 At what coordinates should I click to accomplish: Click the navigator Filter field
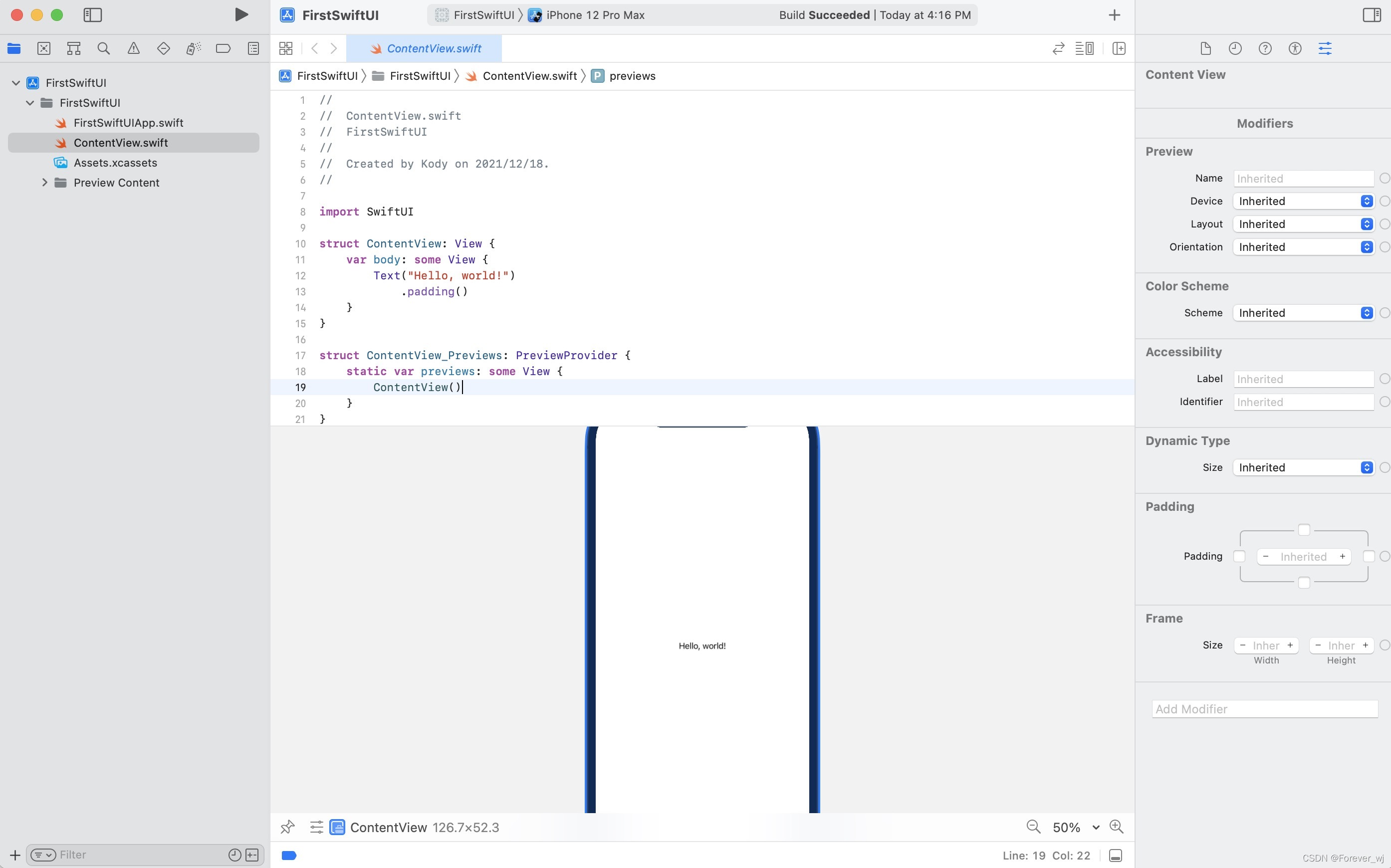[x=145, y=855]
